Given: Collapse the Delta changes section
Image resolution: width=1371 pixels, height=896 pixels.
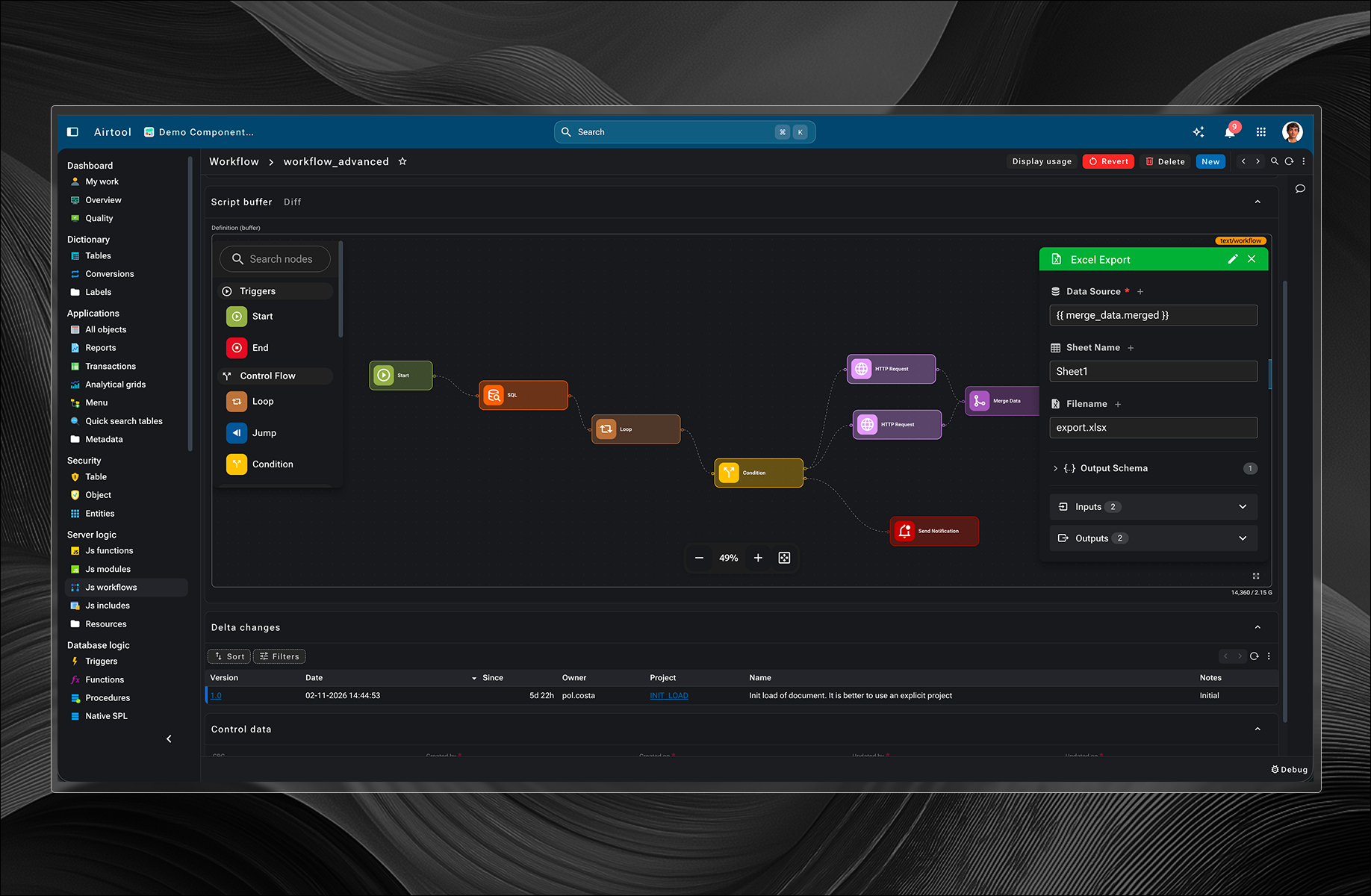Looking at the screenshot, I should coord(1257,627).
